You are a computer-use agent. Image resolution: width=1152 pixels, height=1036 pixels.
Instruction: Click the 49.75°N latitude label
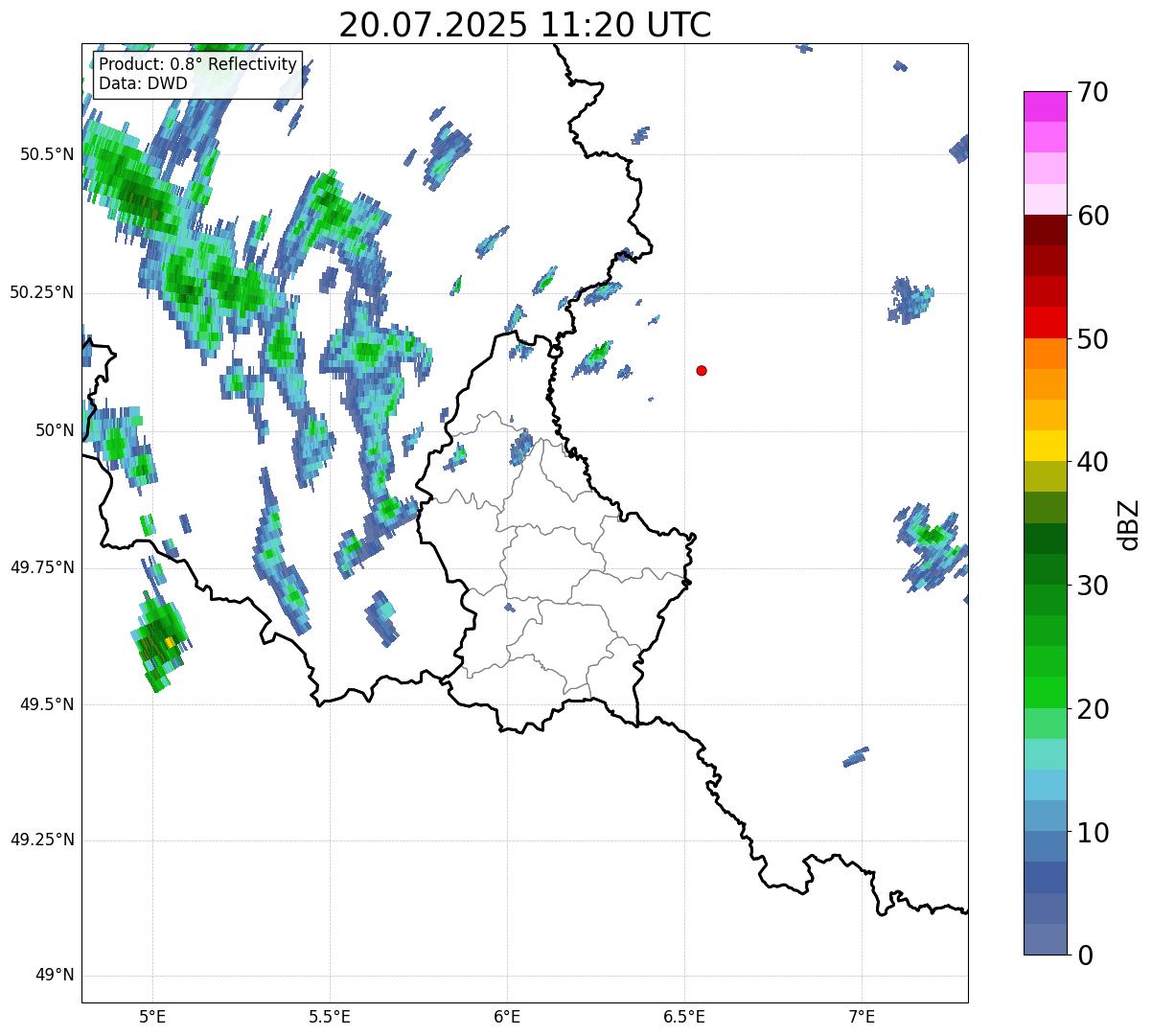click(x=41, y=567)
